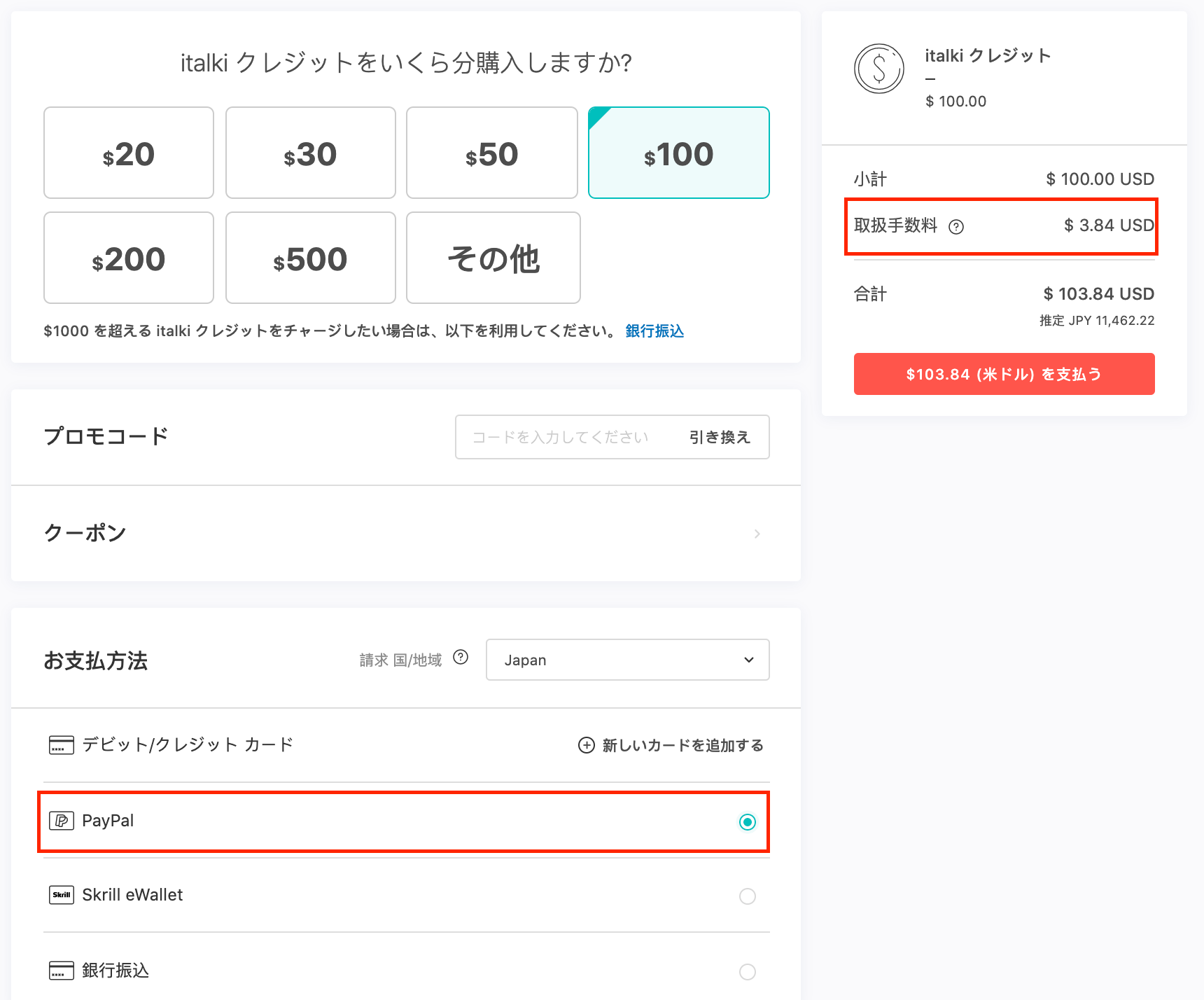Select the $100 credit amount
Screen dimensions: 1204x1000
(x=679, y=153)
